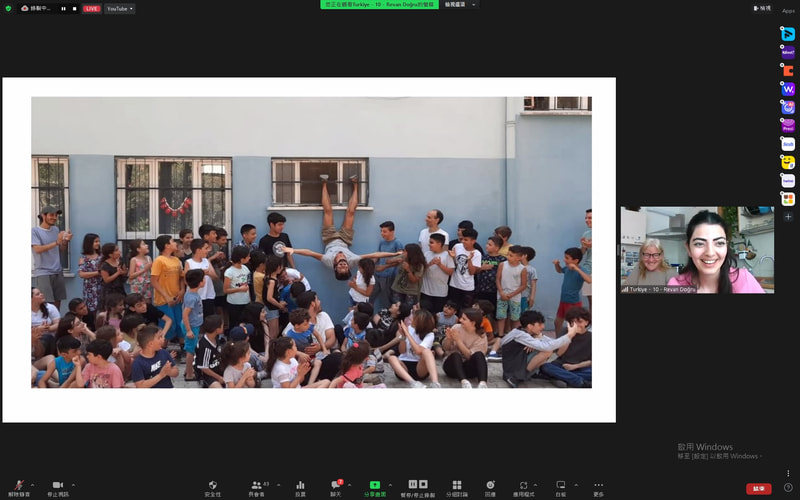Click vertical dots above help icon

click(x=788, y=473)
